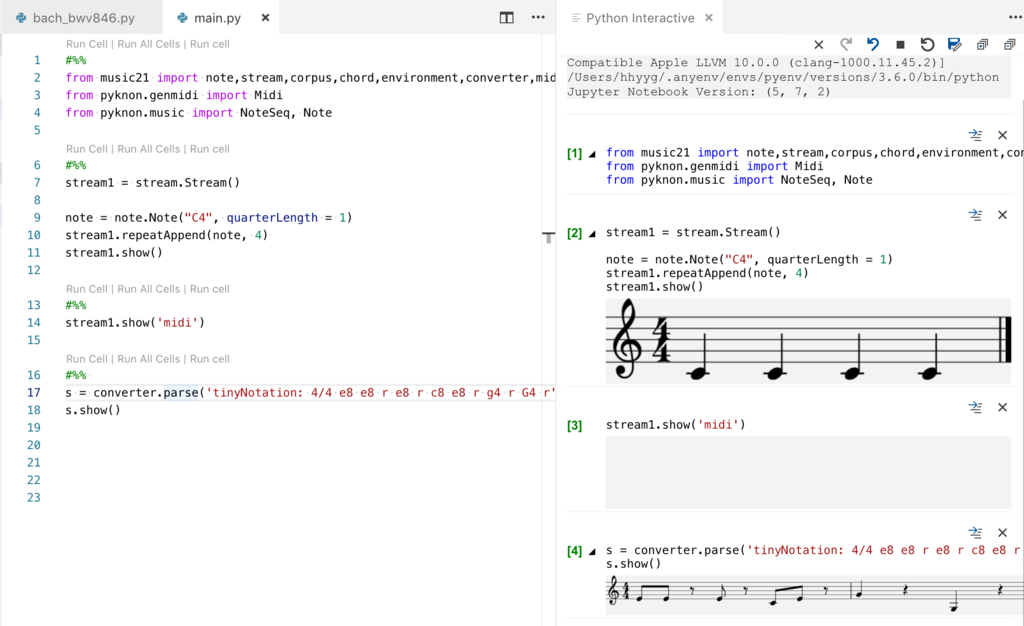Screen dimensions: 1024x626
Task: Remove cell [3] using its X button
Action: pyautogui.click(x=1002, y=407)
